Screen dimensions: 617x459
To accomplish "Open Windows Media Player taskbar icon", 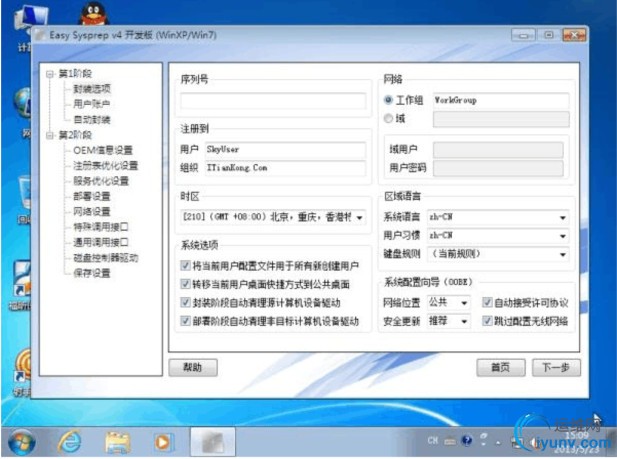I will click(163, 442).
